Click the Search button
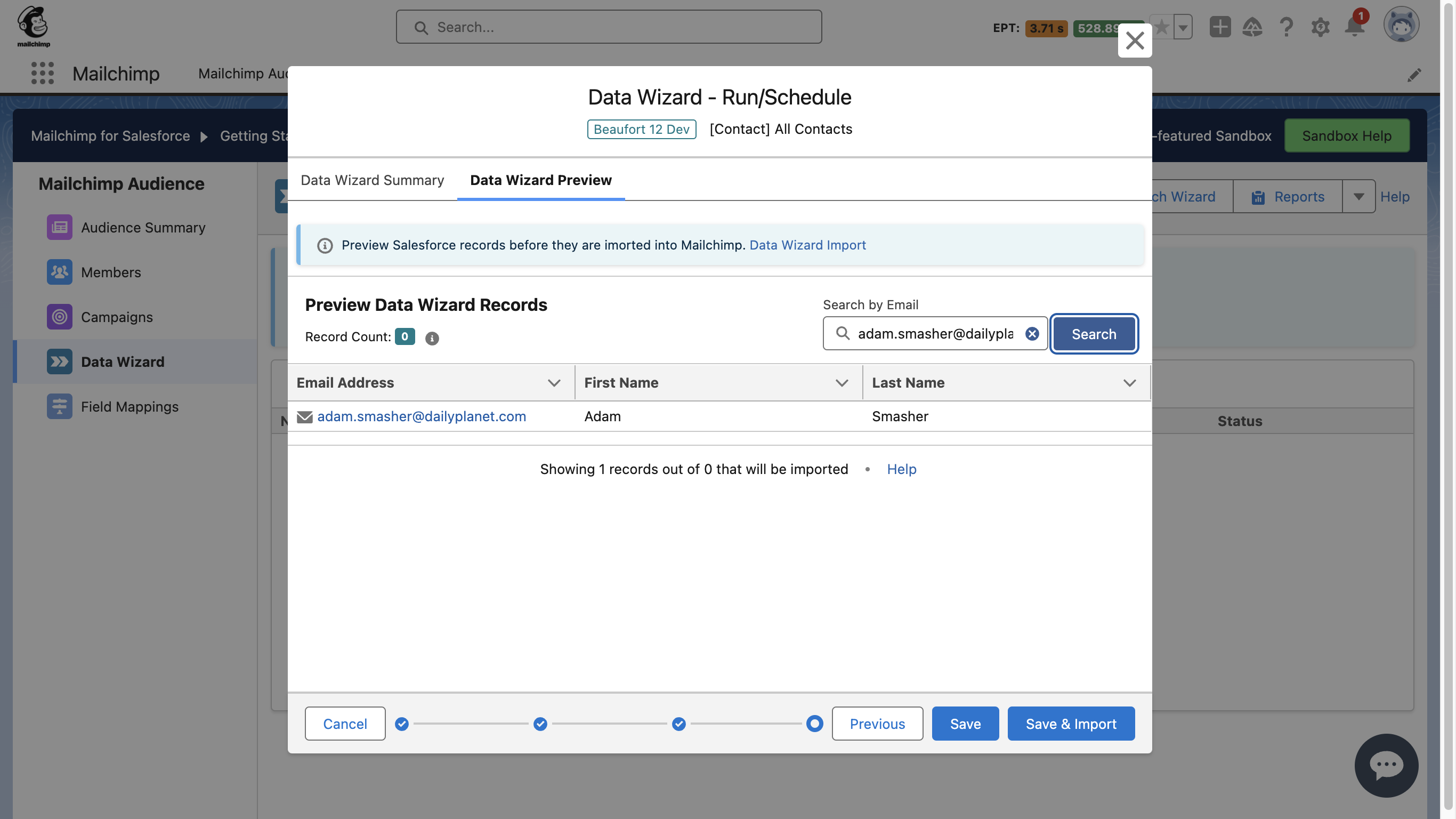The width and height of the screenshot is (1456, 819). (1094, 334)
